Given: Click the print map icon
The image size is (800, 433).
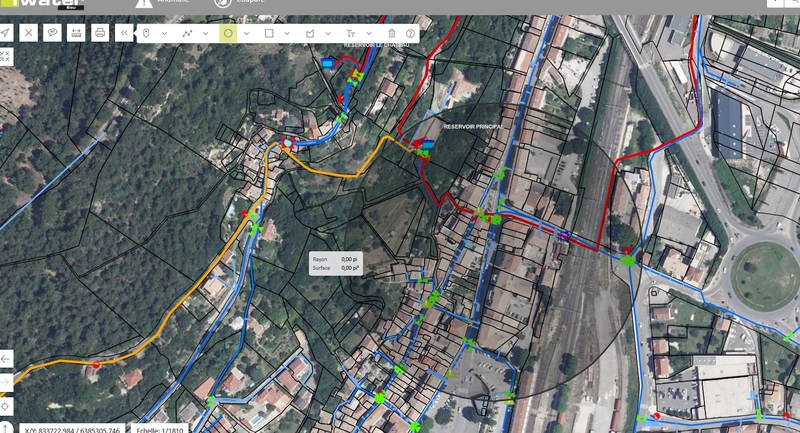Looking at the screenshot, I should click(99, 33).
